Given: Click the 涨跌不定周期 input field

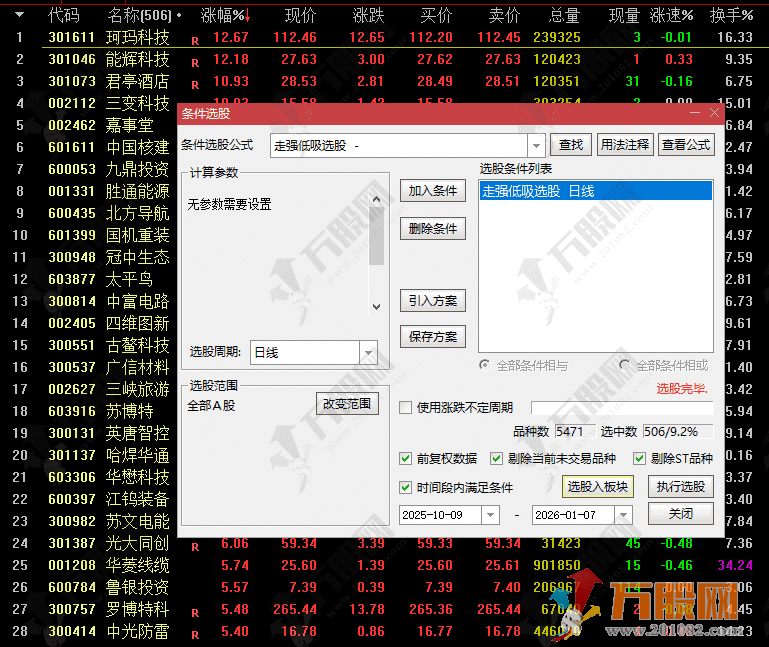Looking at the screenshot, I should click(622, 408).
